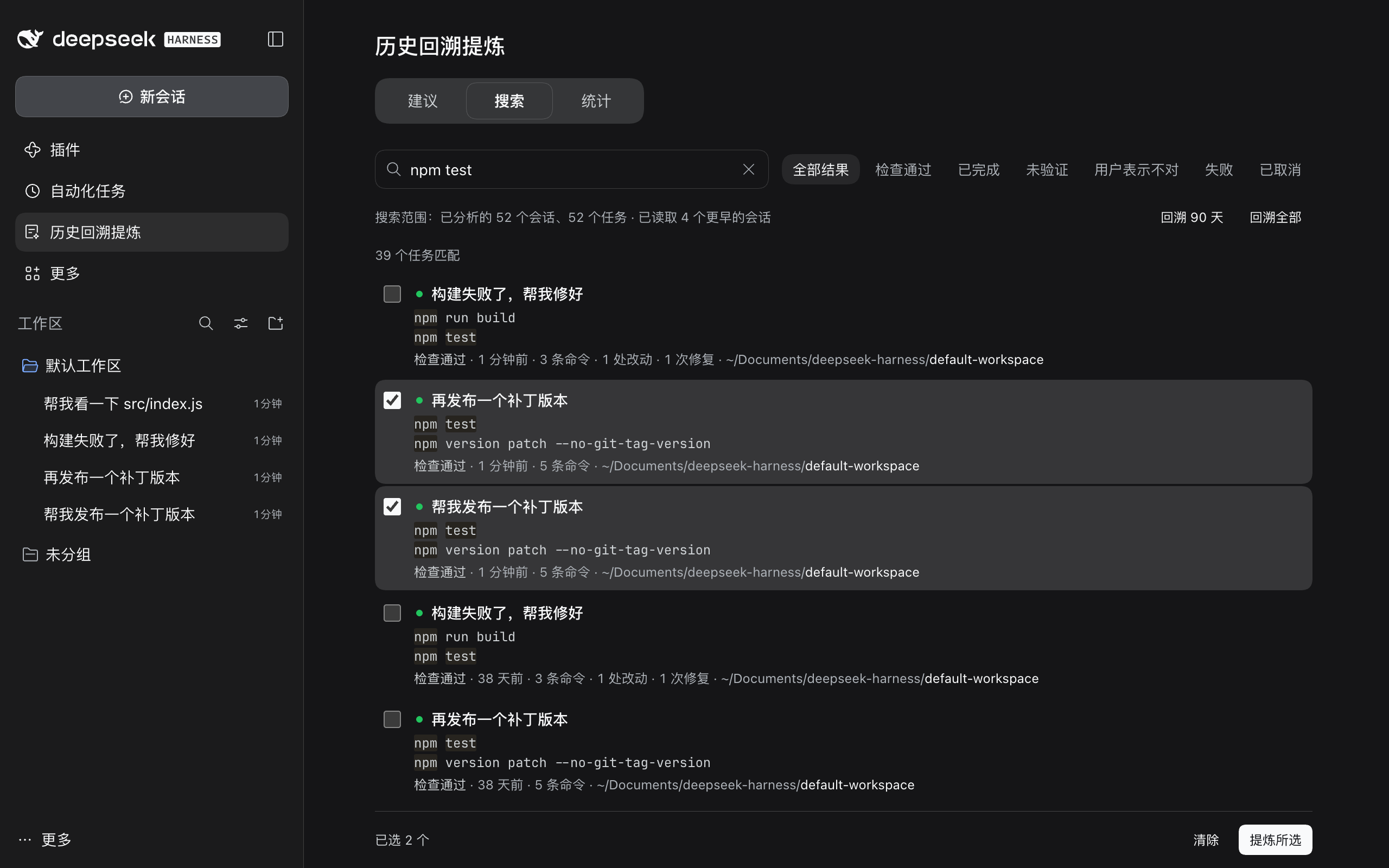Click the plug-in puzzle icon beside 插件
The height and width of the screenshot is (868, 1389).
tap(33, 150)
